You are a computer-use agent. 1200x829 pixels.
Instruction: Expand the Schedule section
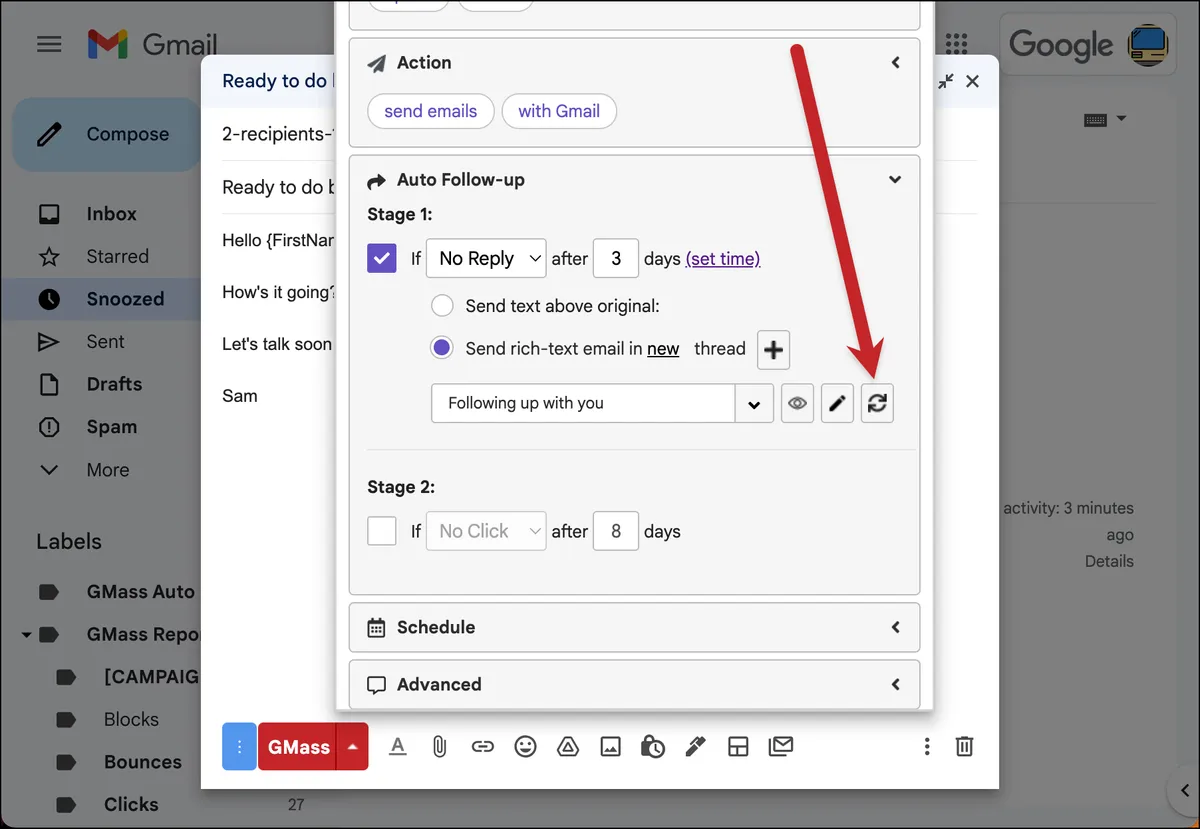634,627
